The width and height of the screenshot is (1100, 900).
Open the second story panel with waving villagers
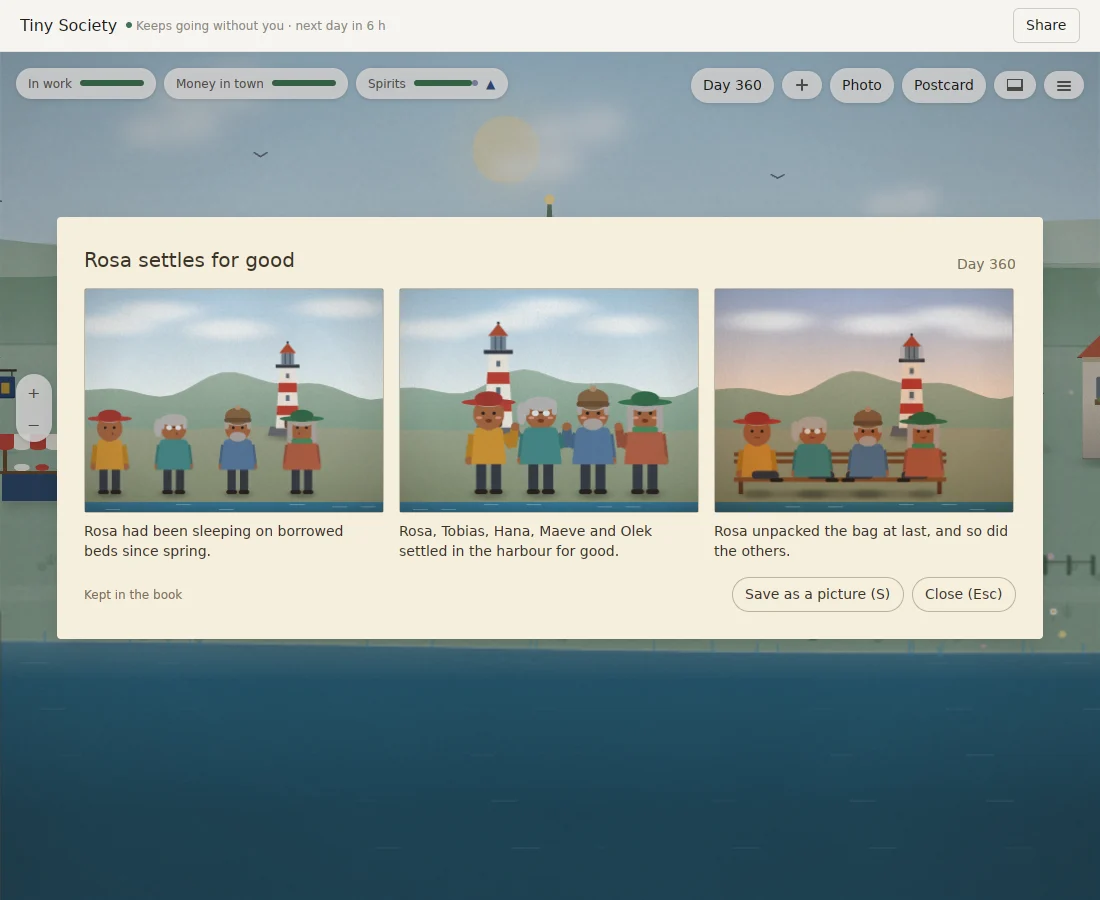coord(549,400)
